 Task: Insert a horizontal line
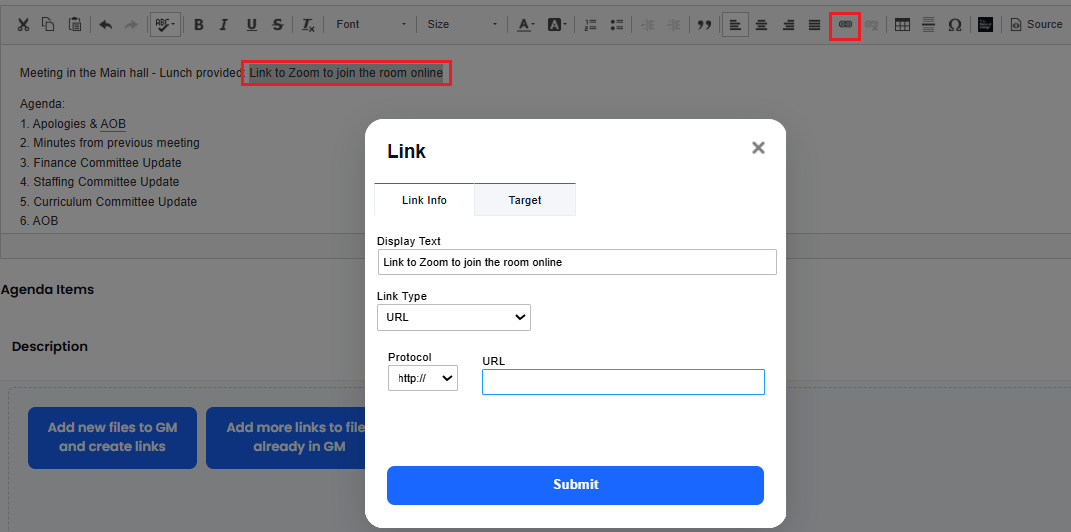[x=928, y=25]
